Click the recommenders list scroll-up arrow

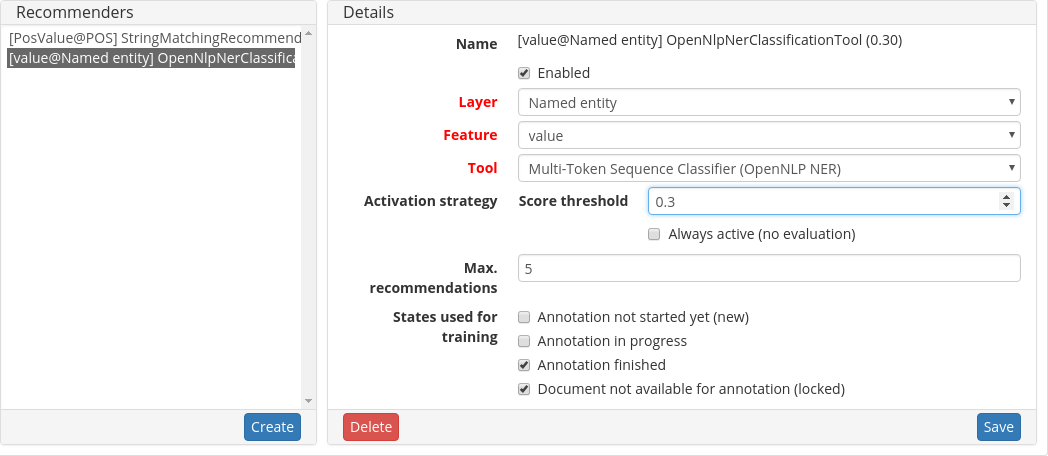(x=308, y=34)
